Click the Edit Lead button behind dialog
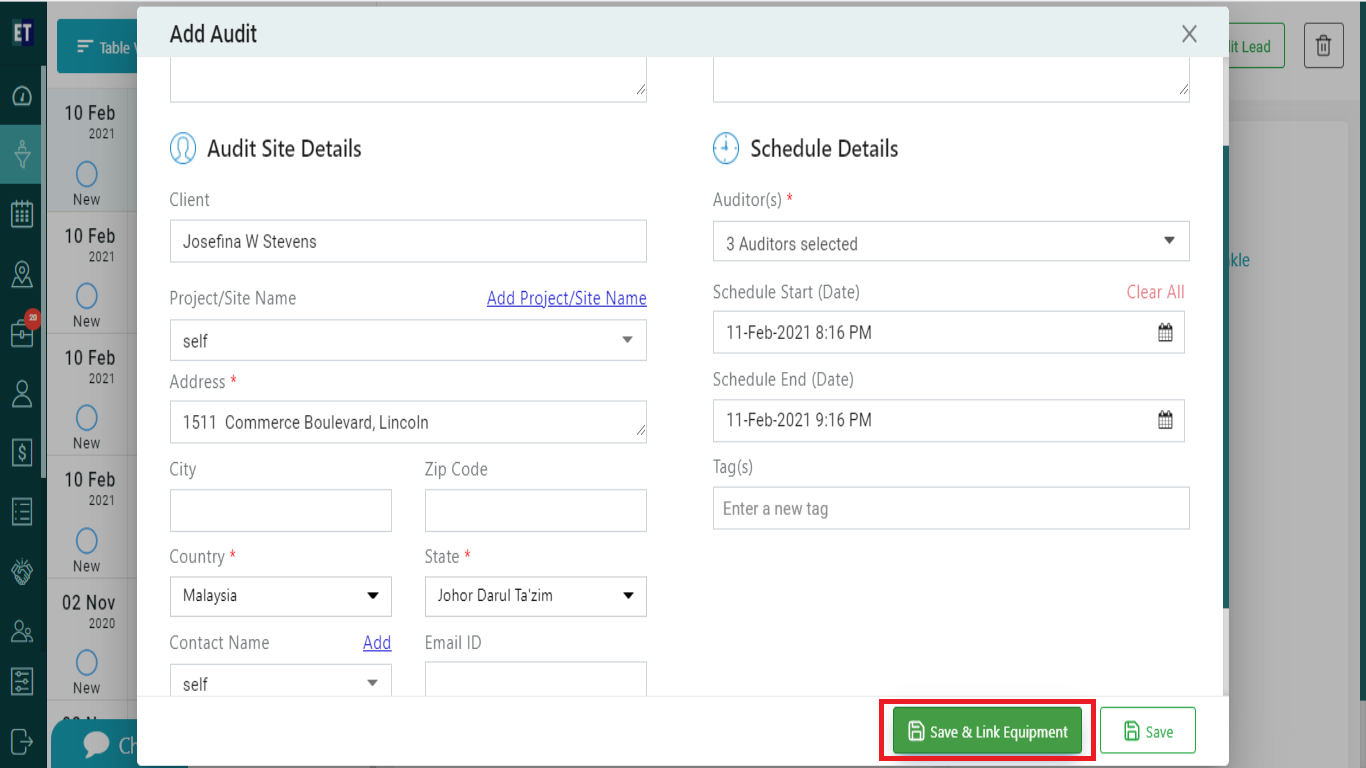Image resolution: width=1366 pixels, height=768 pixels. pos(1256,46)
